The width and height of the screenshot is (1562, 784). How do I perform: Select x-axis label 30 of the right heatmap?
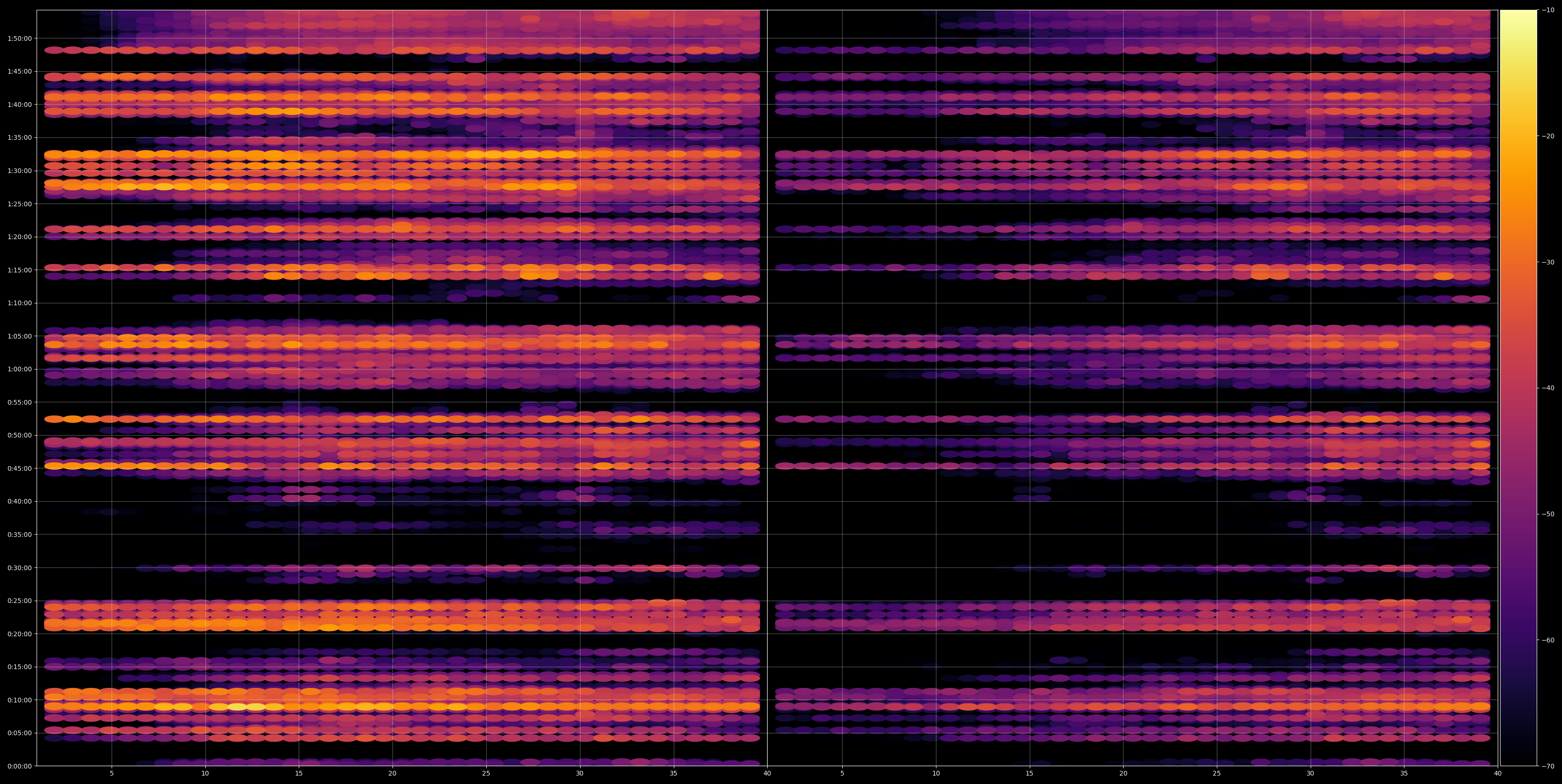1310,774
